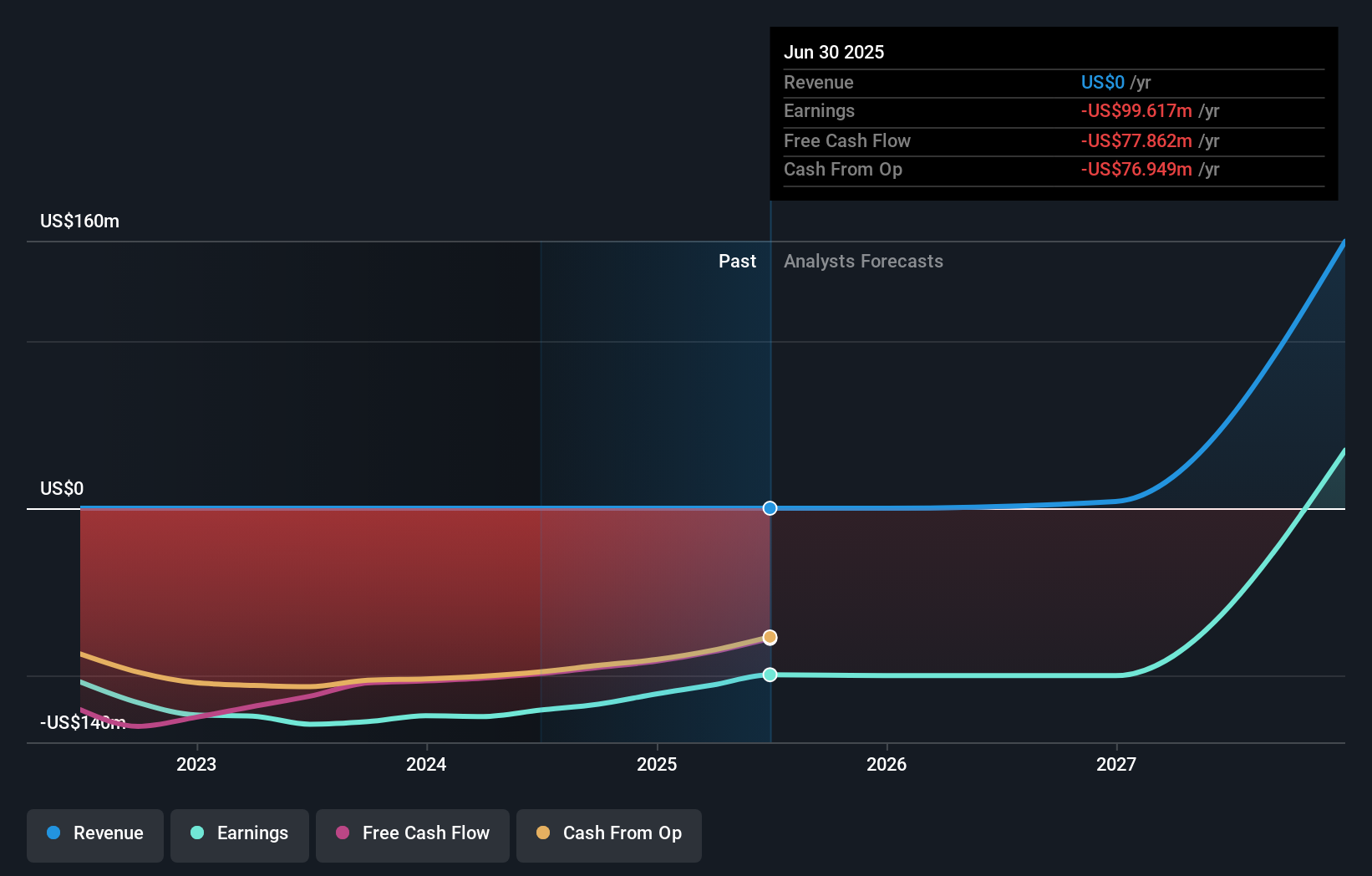1372x876 pixels.
Task: Toggle the Revenue series visibility
Action: tap(94, 834)
